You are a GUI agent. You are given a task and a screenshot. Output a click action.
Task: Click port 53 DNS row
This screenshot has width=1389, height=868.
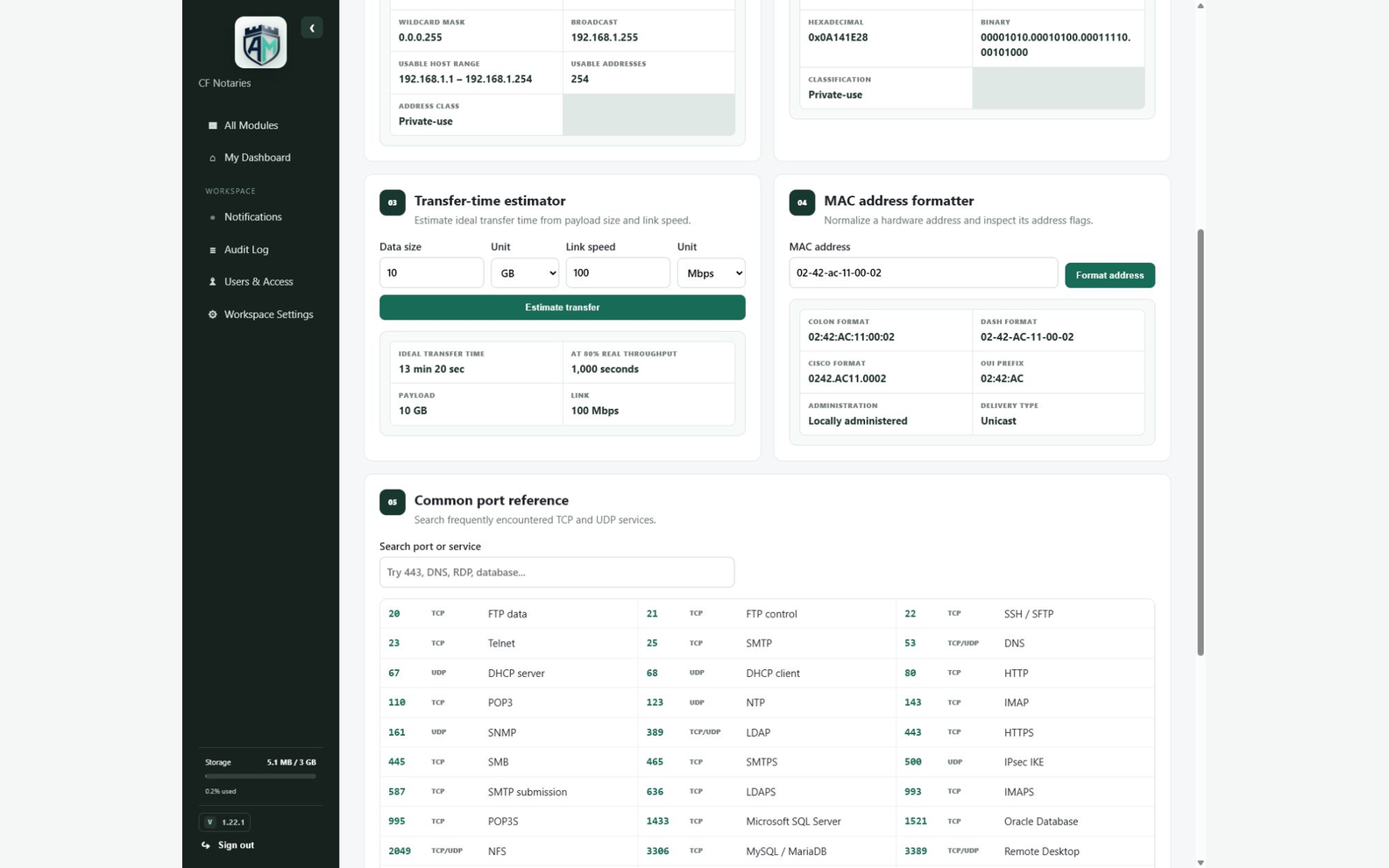point(1024,644)
